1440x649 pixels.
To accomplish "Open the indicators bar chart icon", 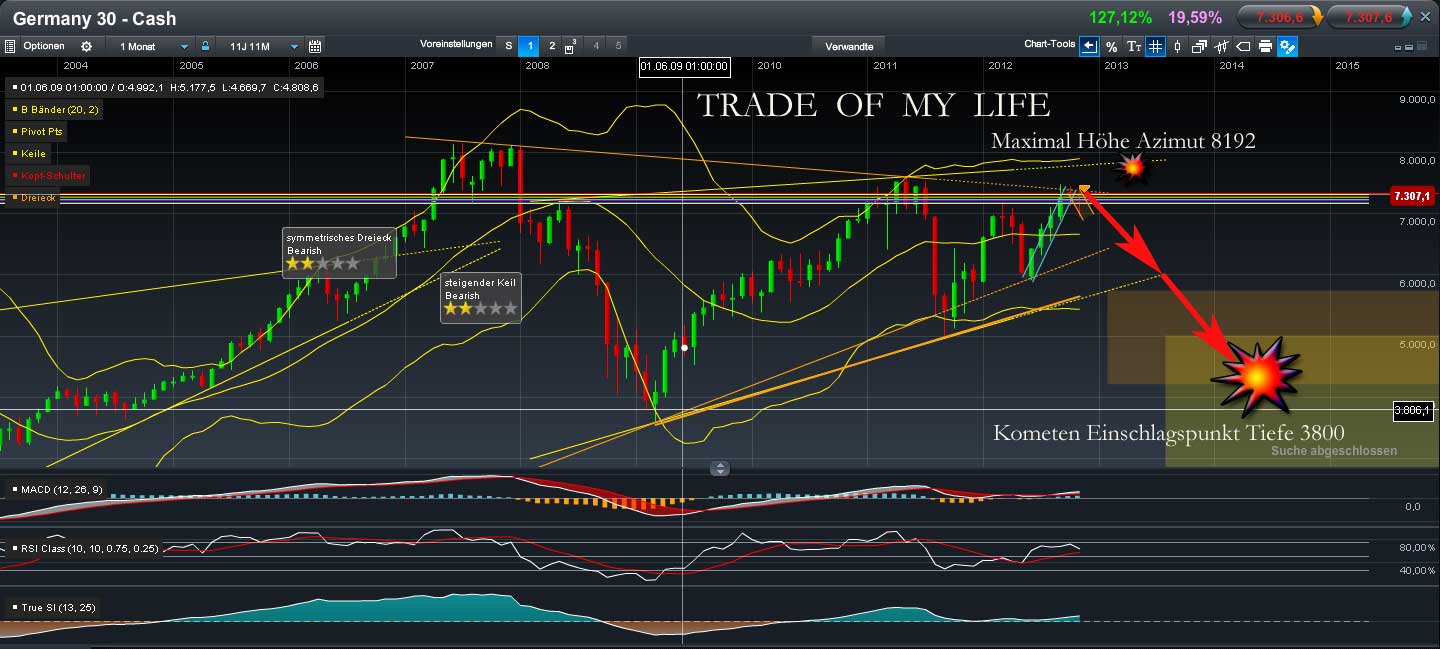I will [x=1221, y=46].
